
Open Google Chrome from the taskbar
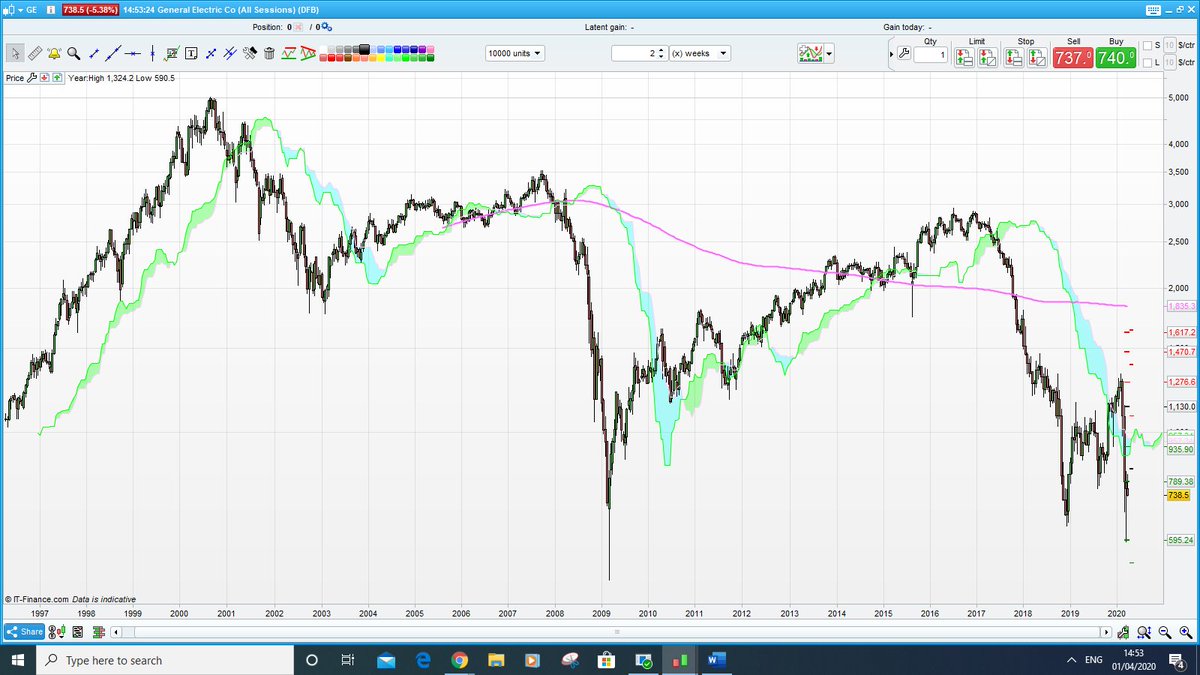(459, 660)
